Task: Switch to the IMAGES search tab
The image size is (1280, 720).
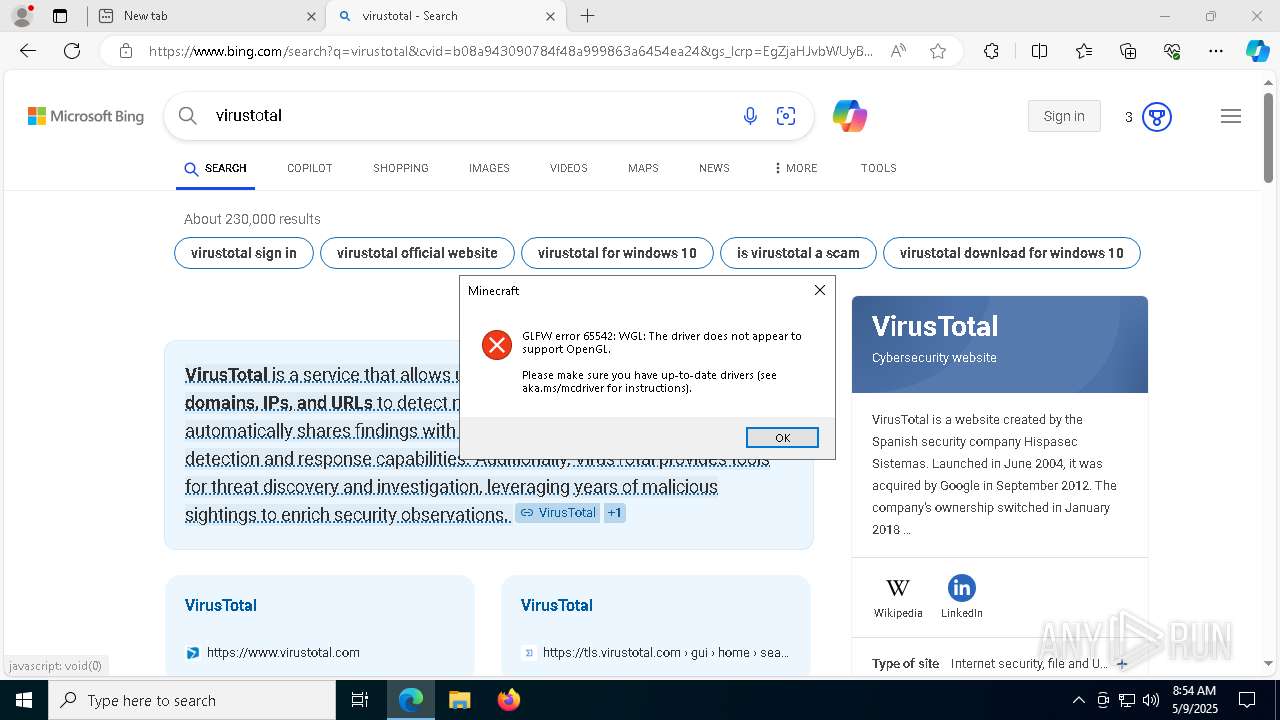Action: [x=489, y=168]
